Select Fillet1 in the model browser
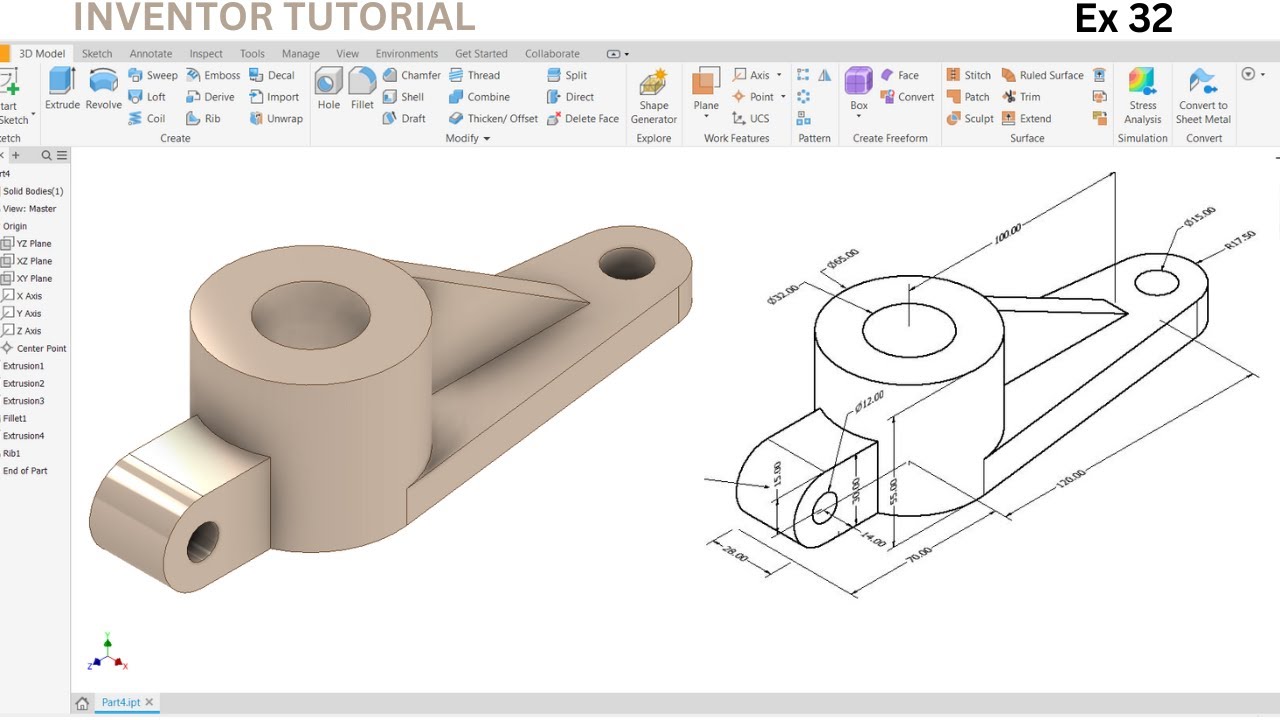 (15, 418)
